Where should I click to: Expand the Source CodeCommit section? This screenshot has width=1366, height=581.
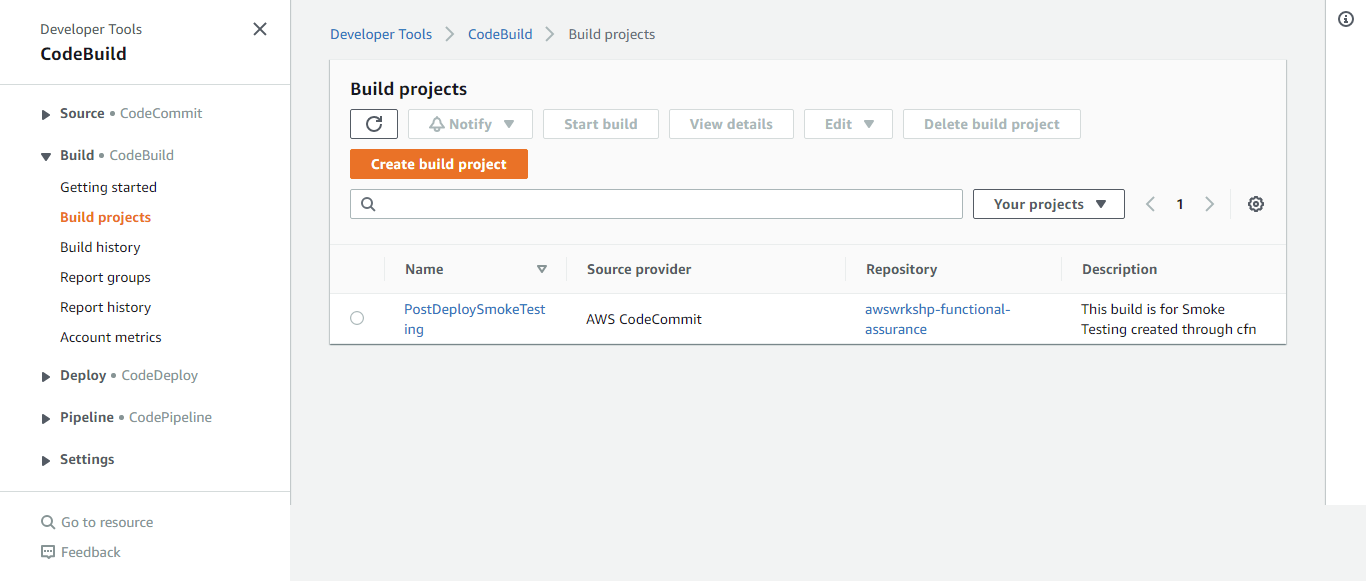coord(46,115)
